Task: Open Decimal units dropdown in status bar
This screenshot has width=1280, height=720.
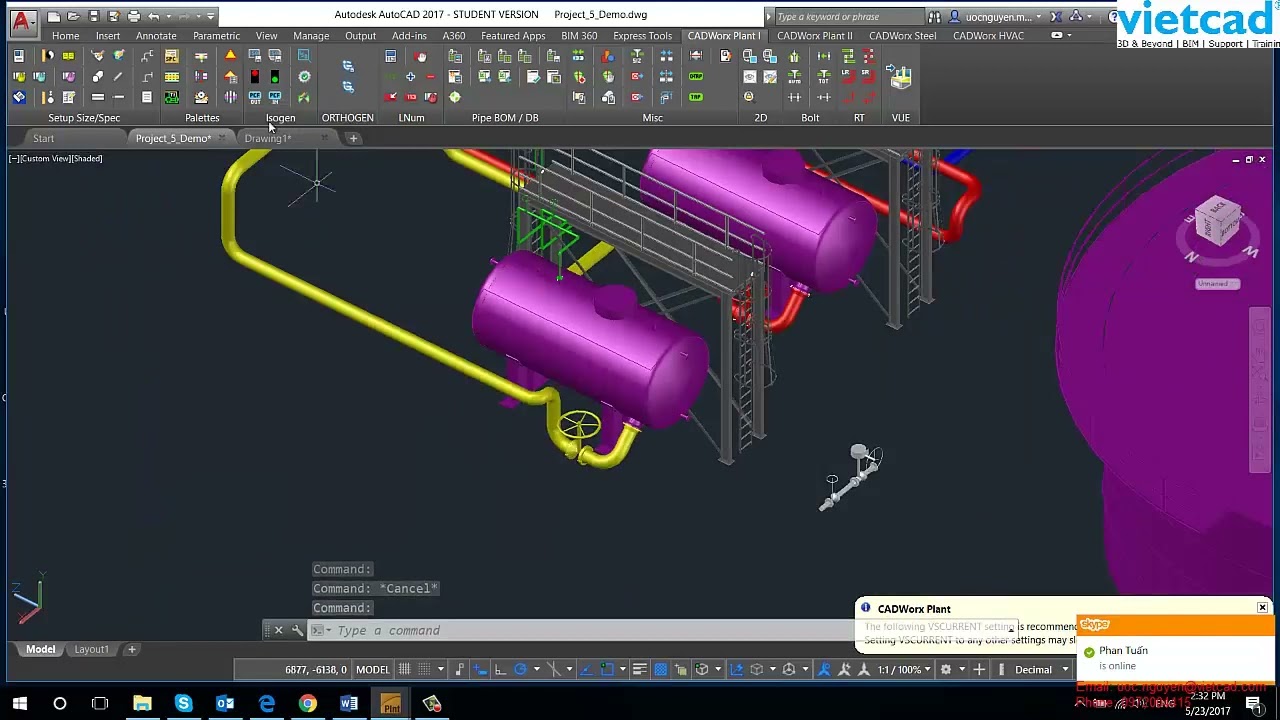Action: 1041,669
